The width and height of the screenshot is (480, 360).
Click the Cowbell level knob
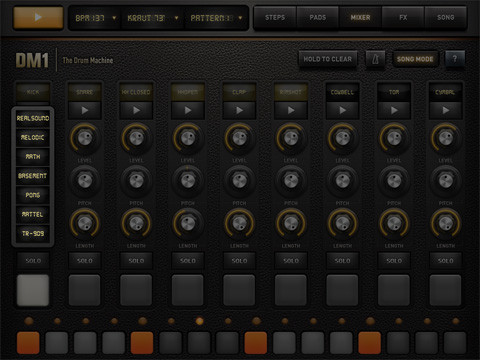[x=343, y=138]
